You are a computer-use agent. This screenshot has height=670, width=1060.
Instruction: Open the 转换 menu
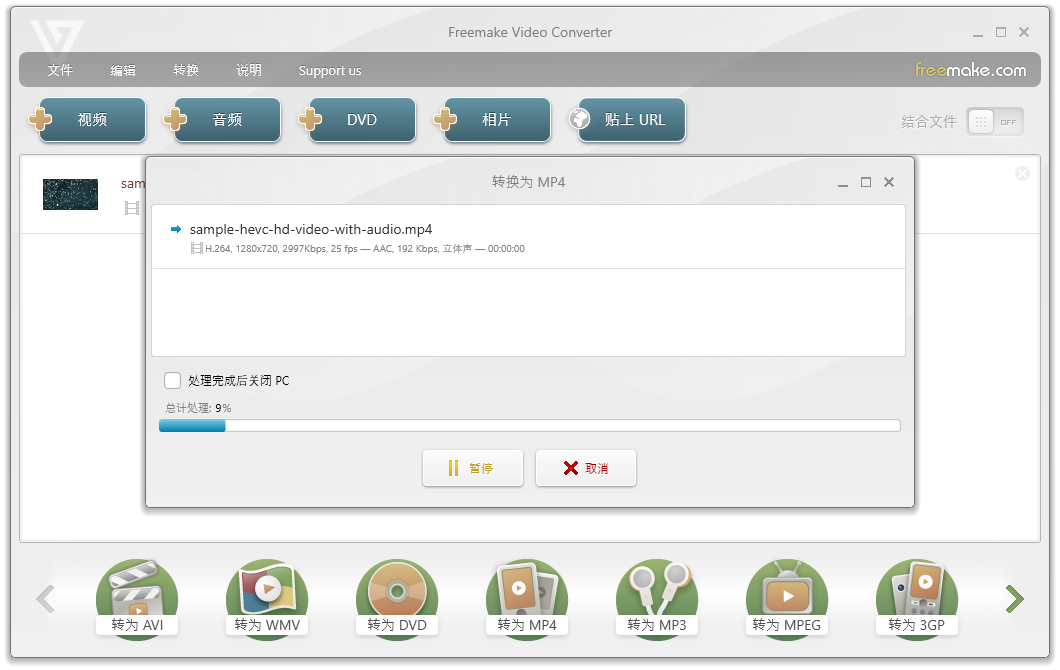click(x=186, y=71)
